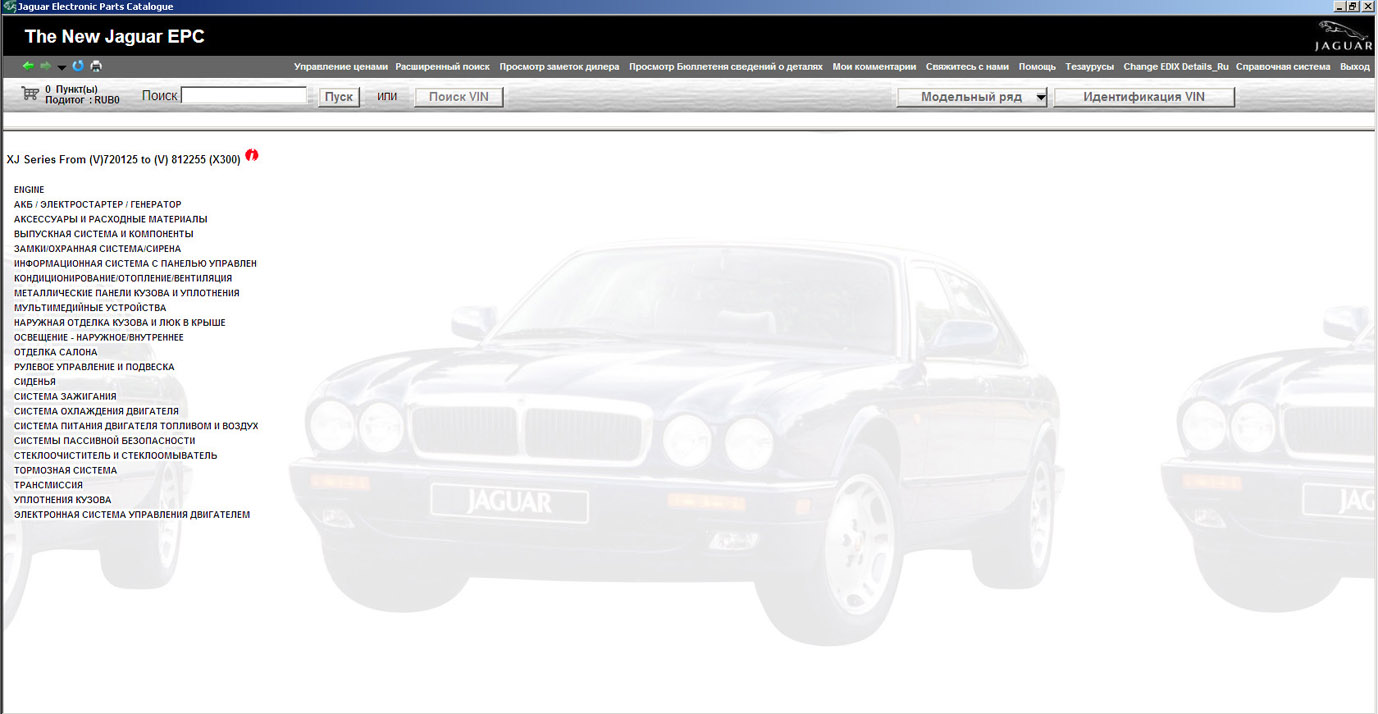This screenshot has width=1378, height=714.
Task: Click the red info icon beside XJ Series
Action: pyautogui.click(x=252, y=156)
